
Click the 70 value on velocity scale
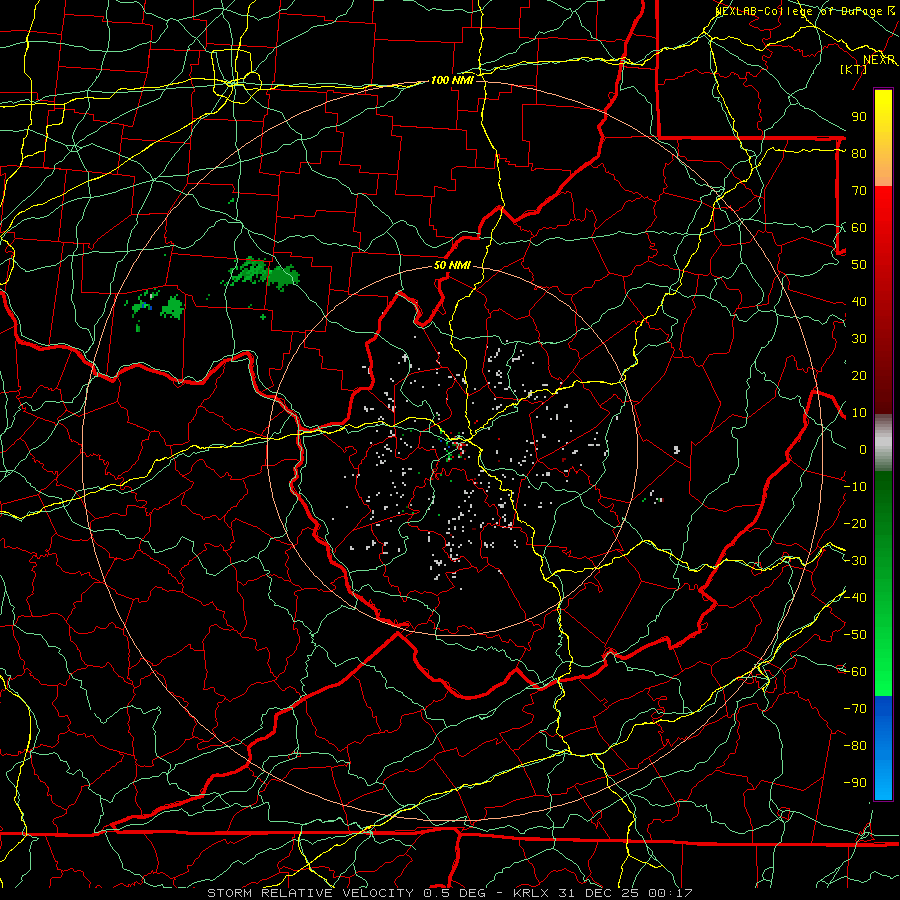pyautogui.click(x=859, y=191)
